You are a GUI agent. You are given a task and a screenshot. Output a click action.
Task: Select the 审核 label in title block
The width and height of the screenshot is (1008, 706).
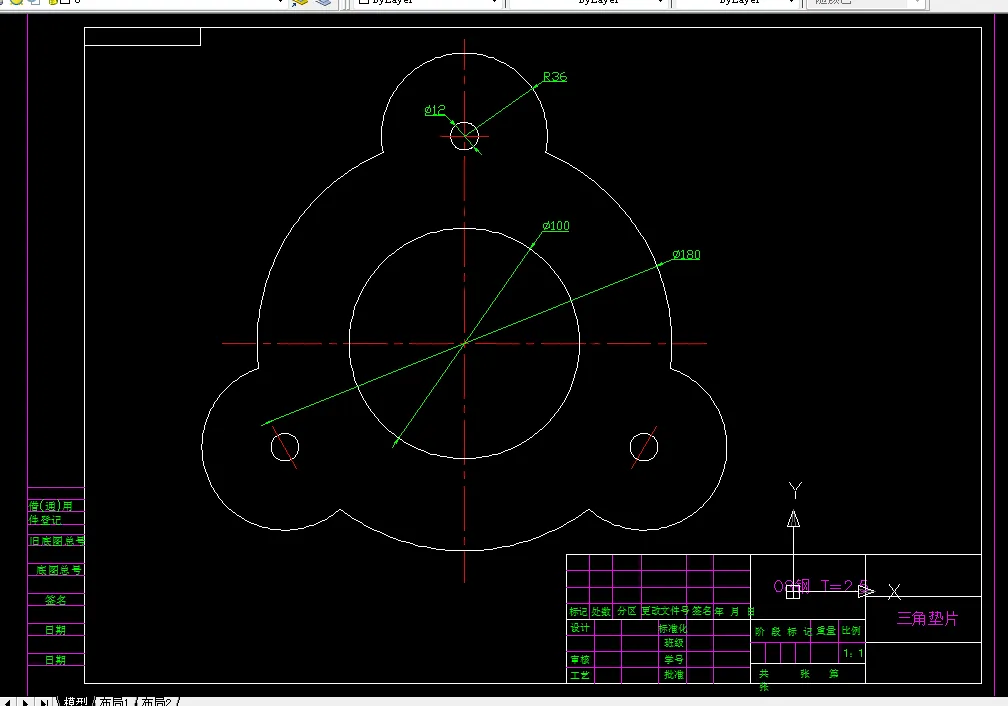click(579, 659)
